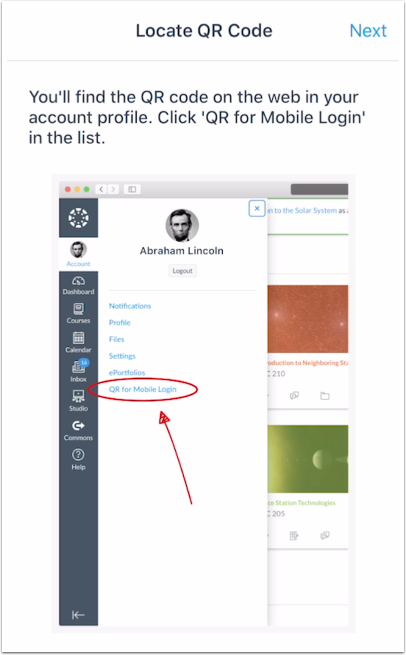Close the account tray with X
Image resolution: width=406 pixels, height=655 pixels.
click(257, 208)
